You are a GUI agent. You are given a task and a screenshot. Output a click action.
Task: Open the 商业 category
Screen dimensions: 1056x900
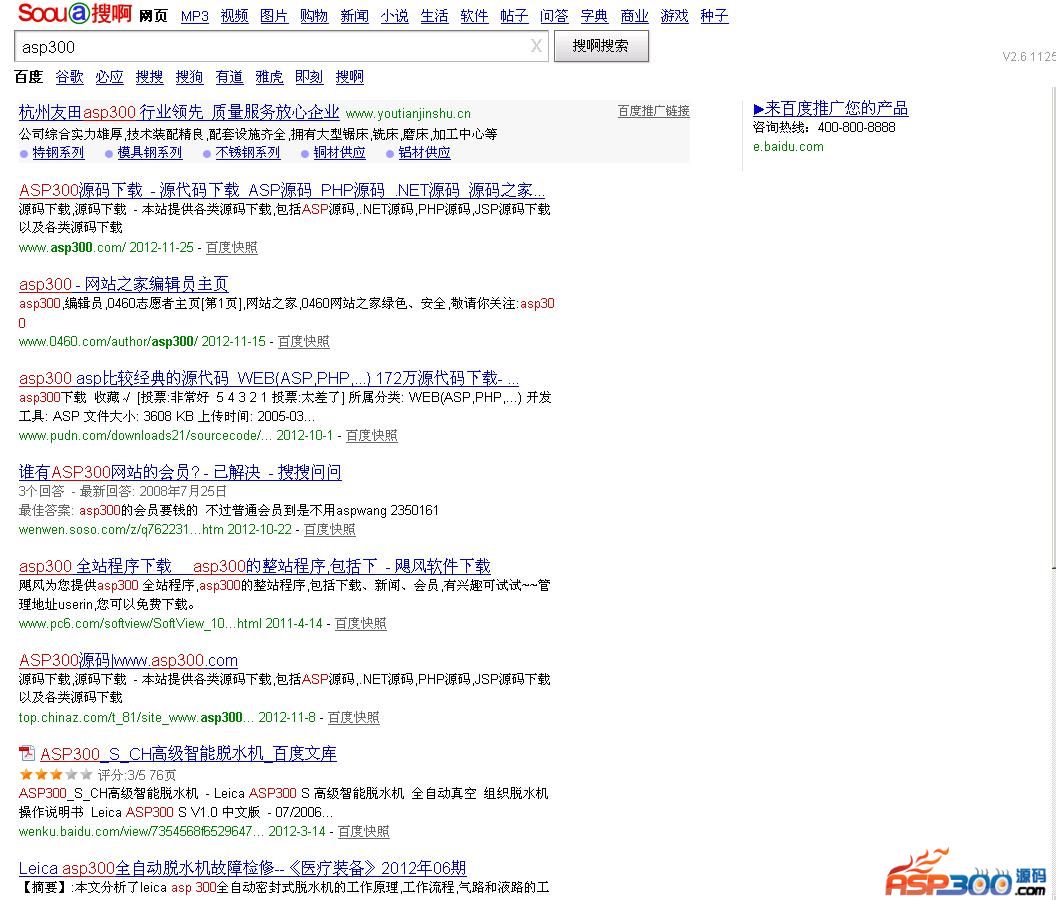tap(634, 16)
